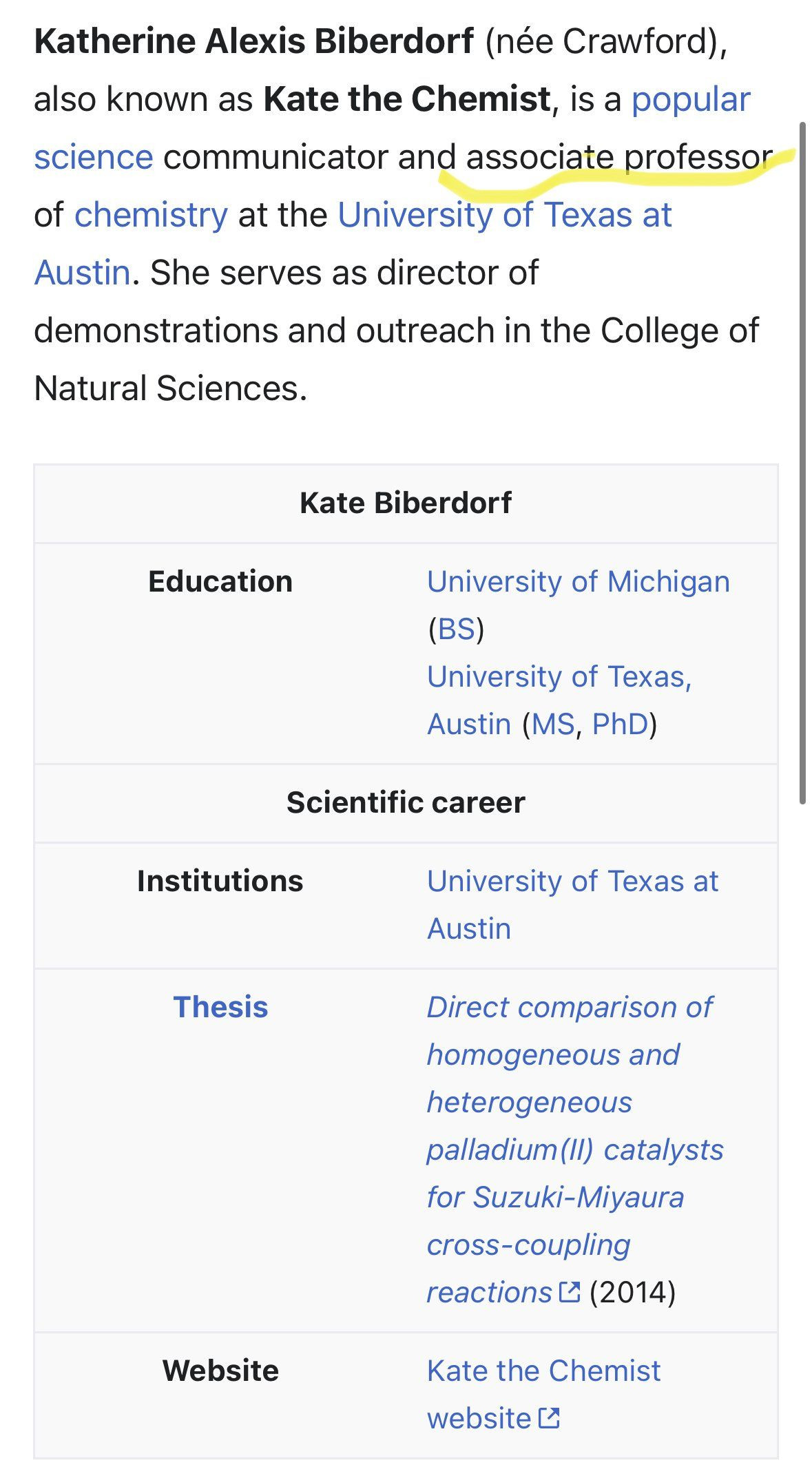Click the BS degree link
812x1478 pixels.
[456, 629]
